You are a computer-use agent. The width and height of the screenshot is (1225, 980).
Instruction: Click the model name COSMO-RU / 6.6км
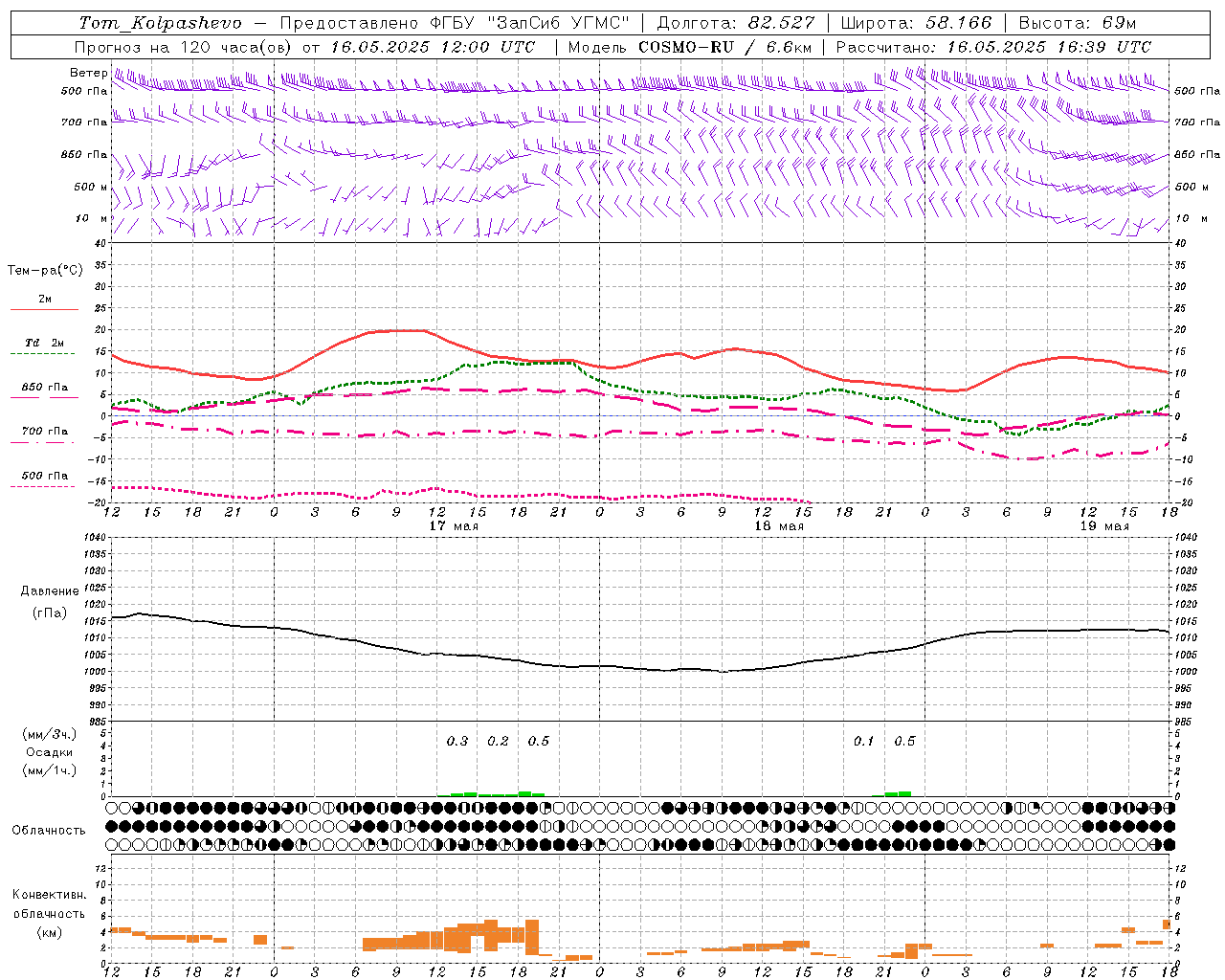coord(725,47)
